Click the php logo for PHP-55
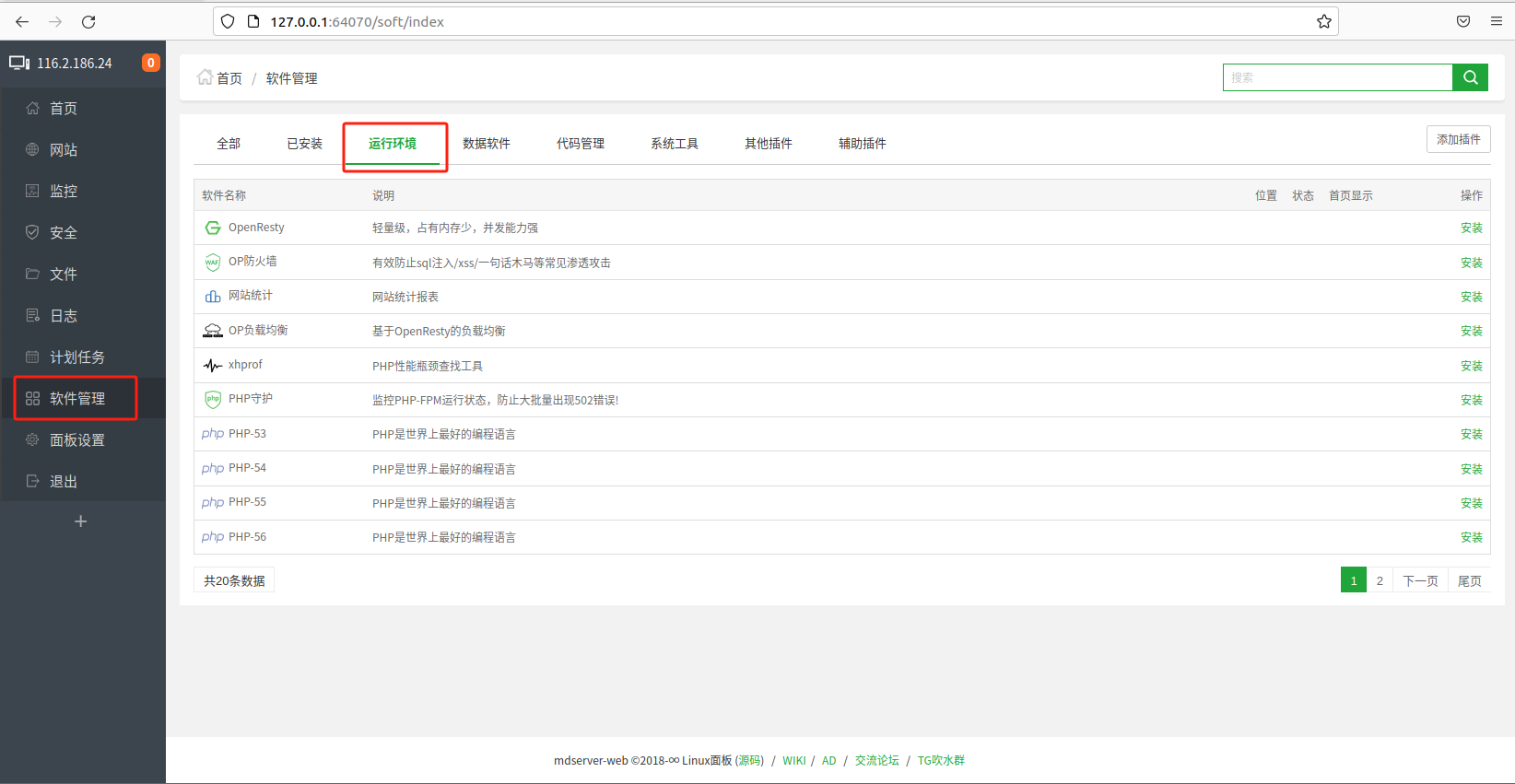This screenshot has height=784, width=1515. point(213,502)
